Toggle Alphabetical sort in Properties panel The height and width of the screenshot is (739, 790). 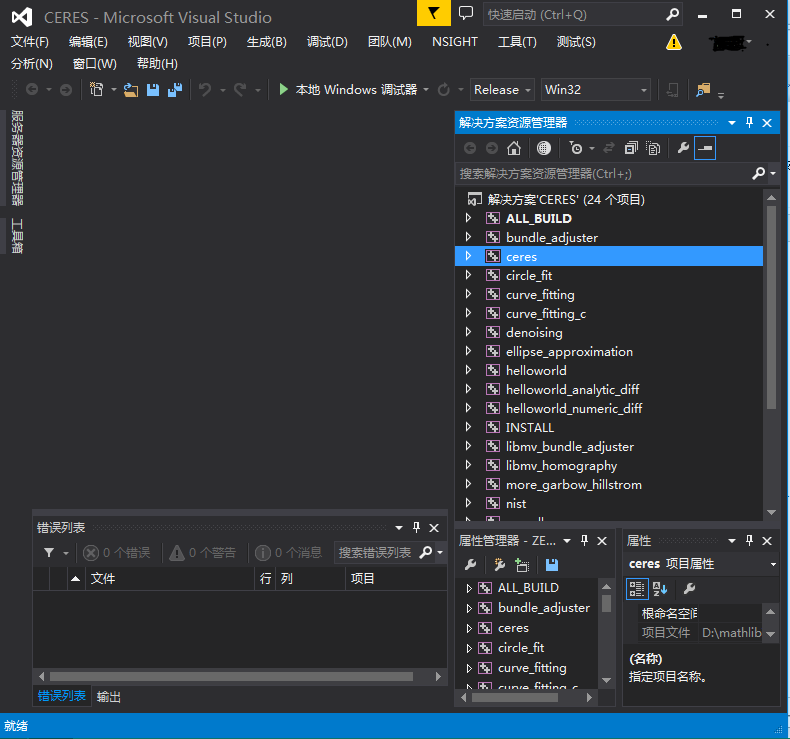[660, 588]
